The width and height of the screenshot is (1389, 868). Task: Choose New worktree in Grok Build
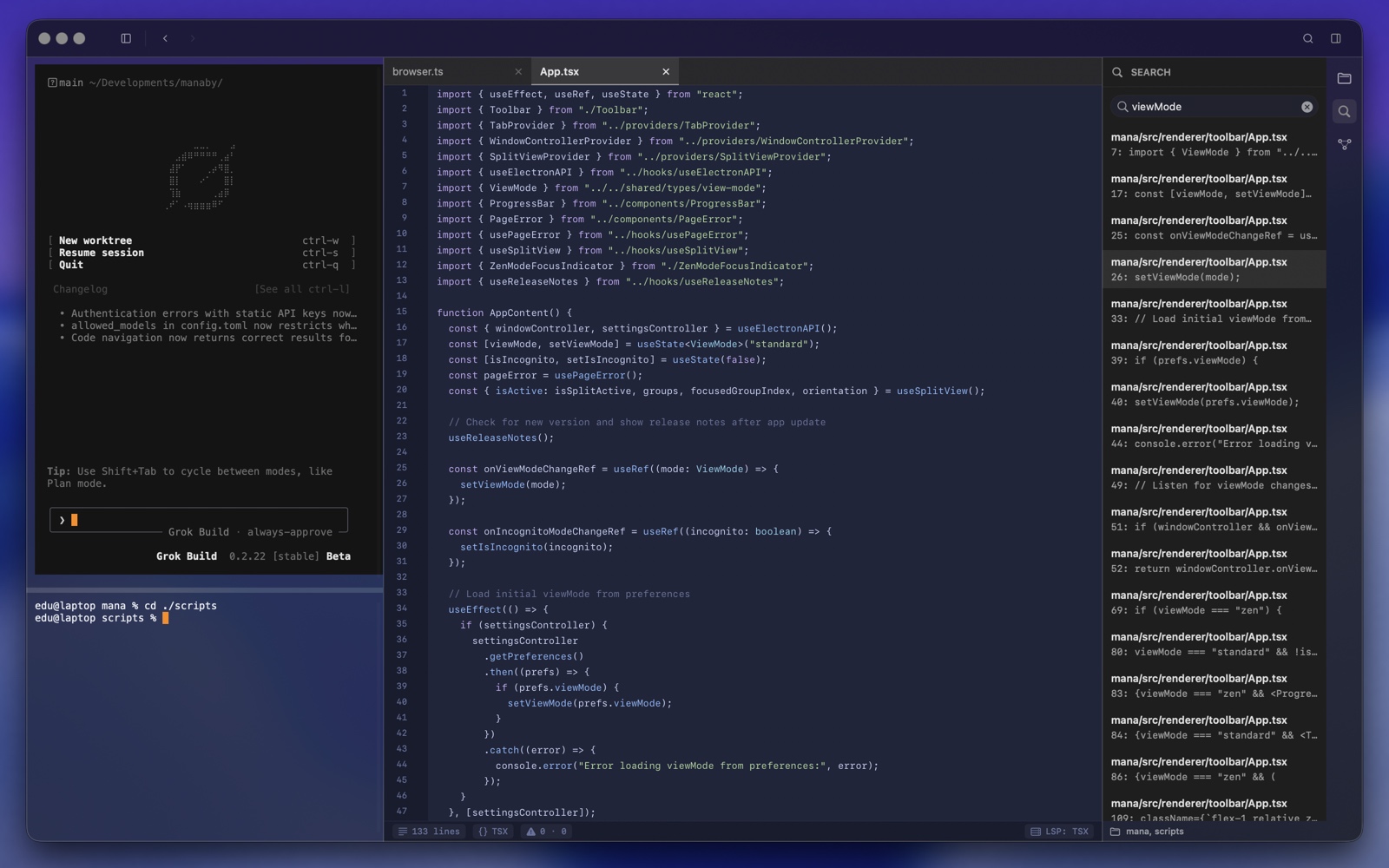pos(202,240)
